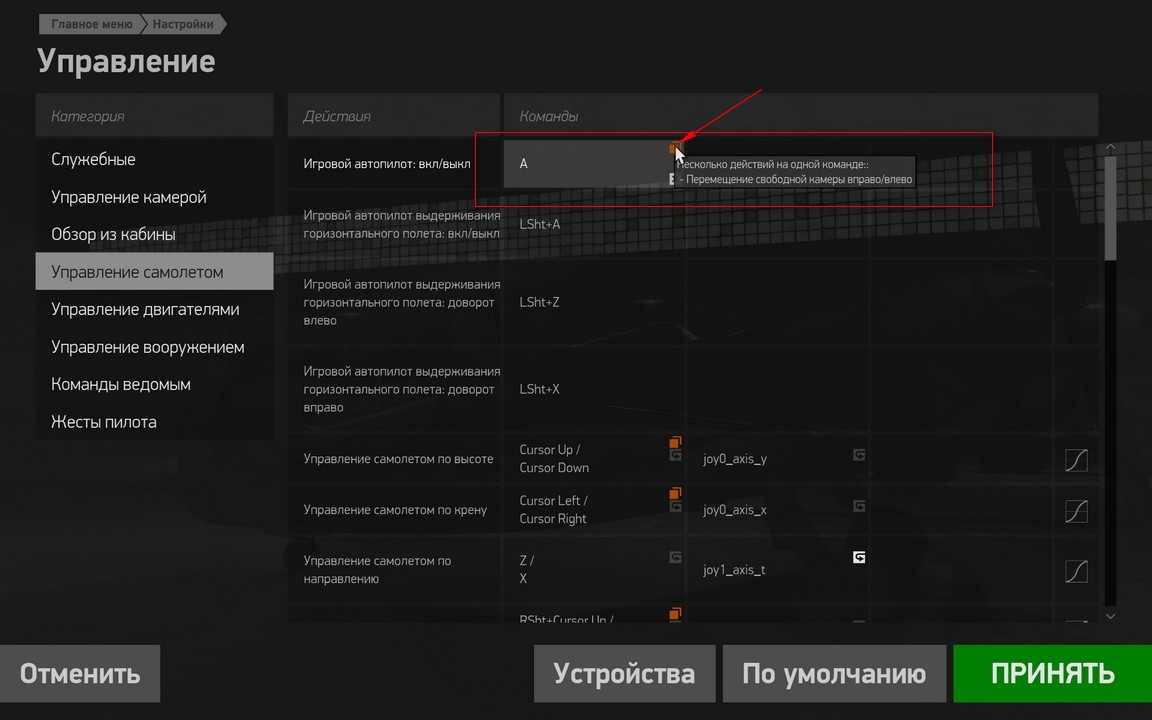
Task: Select the Команды ведомым category
Action: coord(154,384)
